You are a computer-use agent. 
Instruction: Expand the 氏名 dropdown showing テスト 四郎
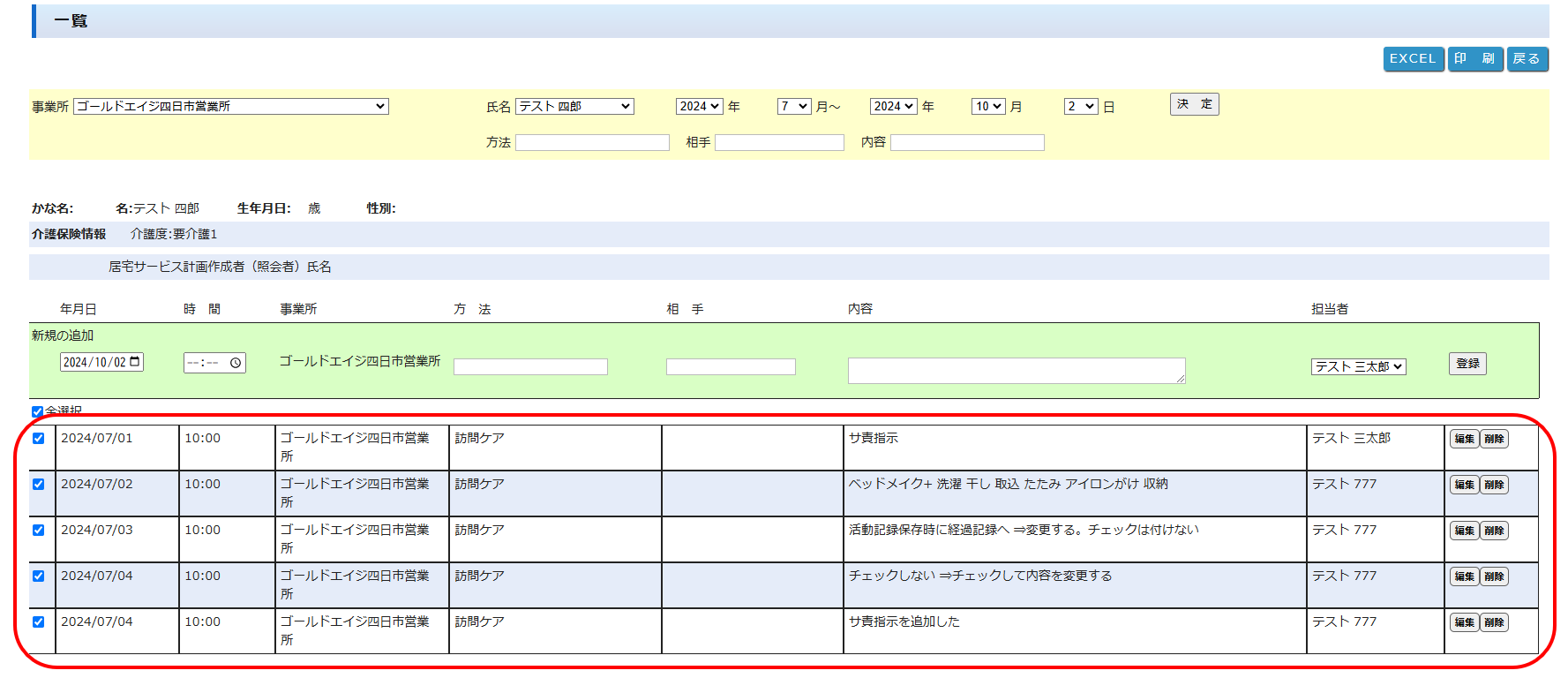click(x=574, y=106)
